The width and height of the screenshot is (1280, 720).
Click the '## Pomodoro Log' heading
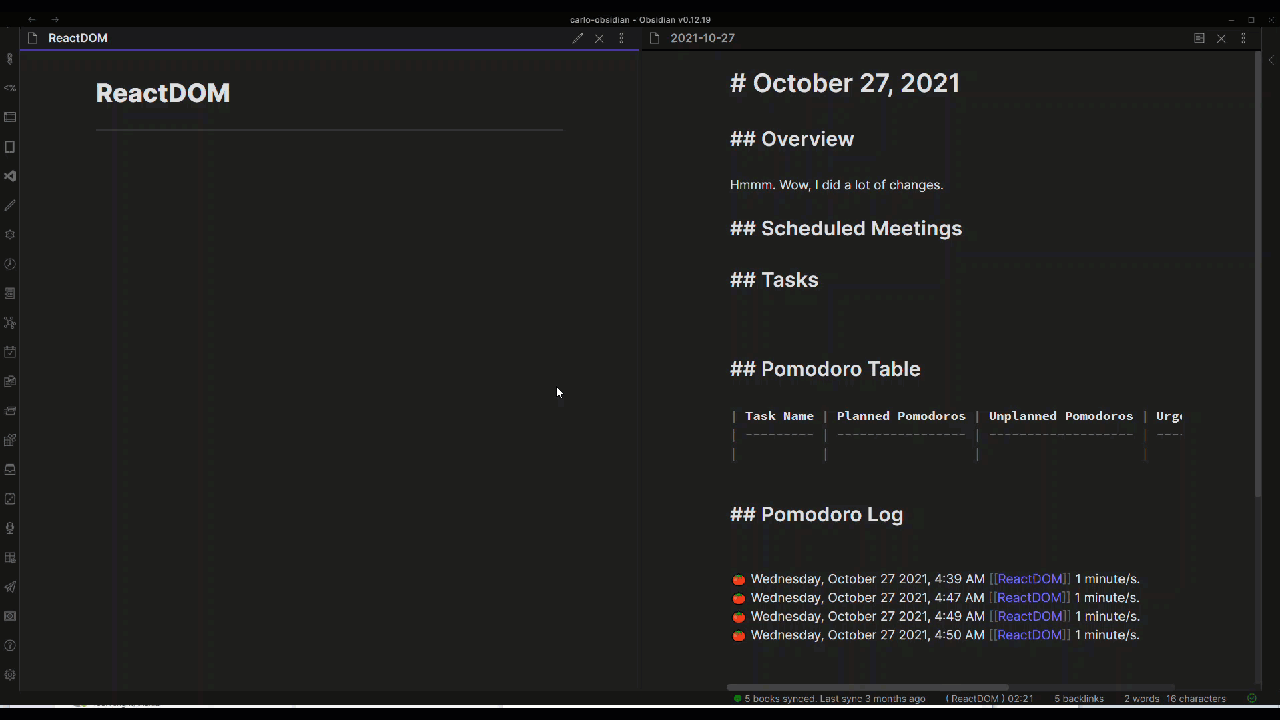coord(816,515)
